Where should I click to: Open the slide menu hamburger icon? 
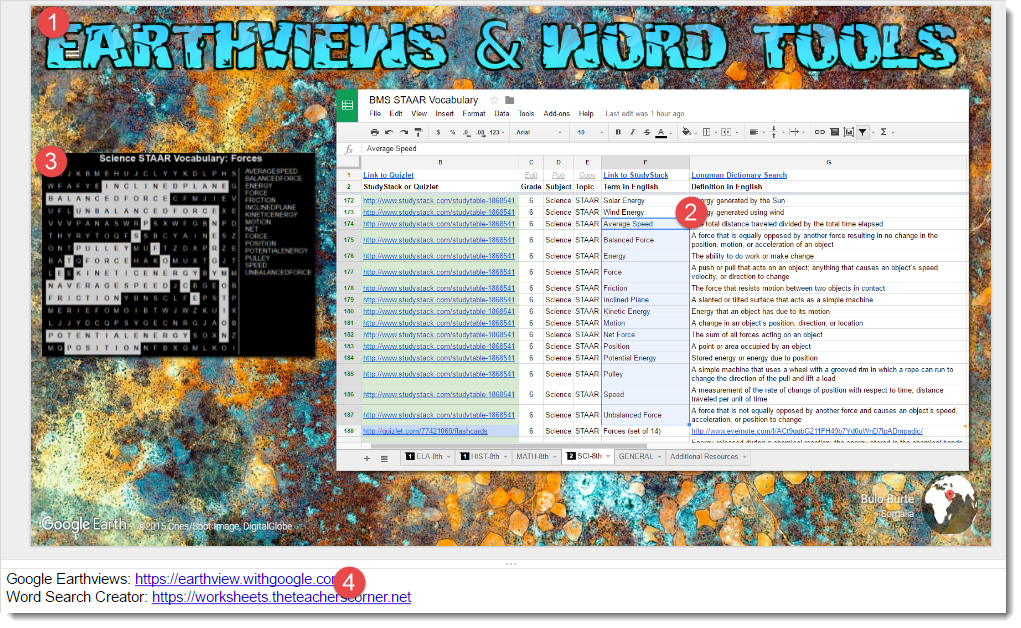tap(72, 53)
